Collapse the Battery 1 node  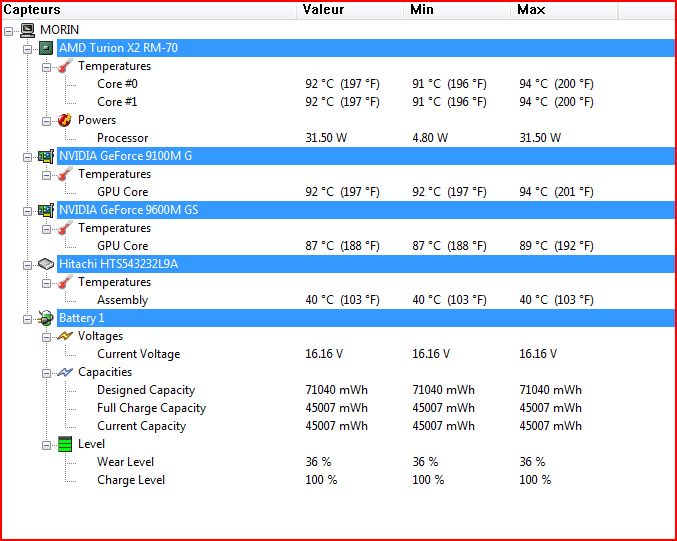pyautogui.click(x=27, y=320)
